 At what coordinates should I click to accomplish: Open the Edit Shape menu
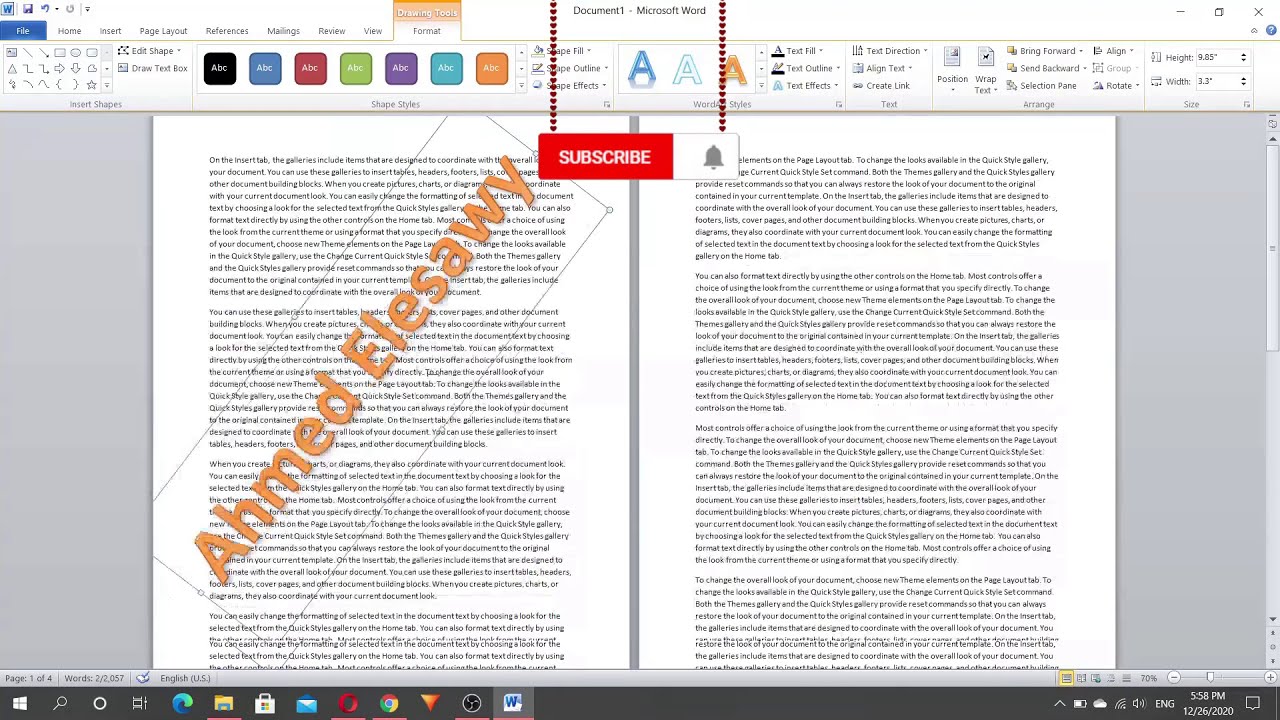[x=149, y=51]
